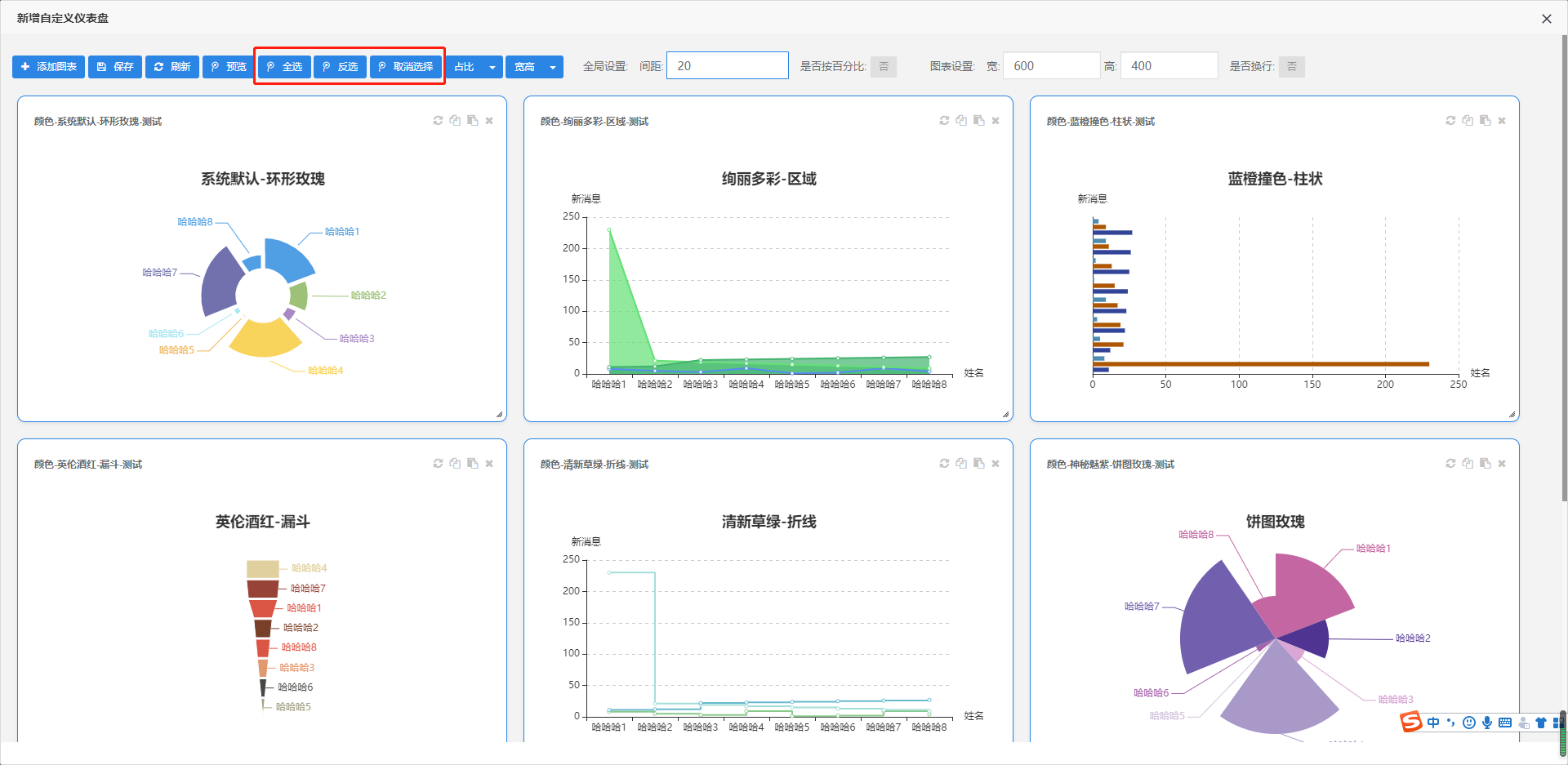Viewport: 1568px width, 765px height.
Task: Click 哈哈哈4 segment in funnel chart
Action: point(263,569)
